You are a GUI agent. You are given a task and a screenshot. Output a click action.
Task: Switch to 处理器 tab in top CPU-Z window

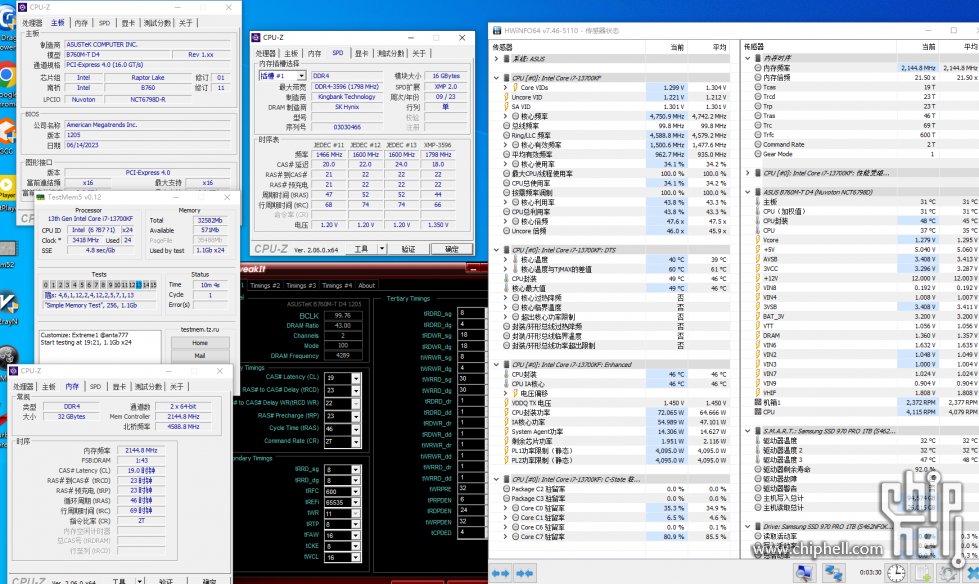(x=32, y=23)
